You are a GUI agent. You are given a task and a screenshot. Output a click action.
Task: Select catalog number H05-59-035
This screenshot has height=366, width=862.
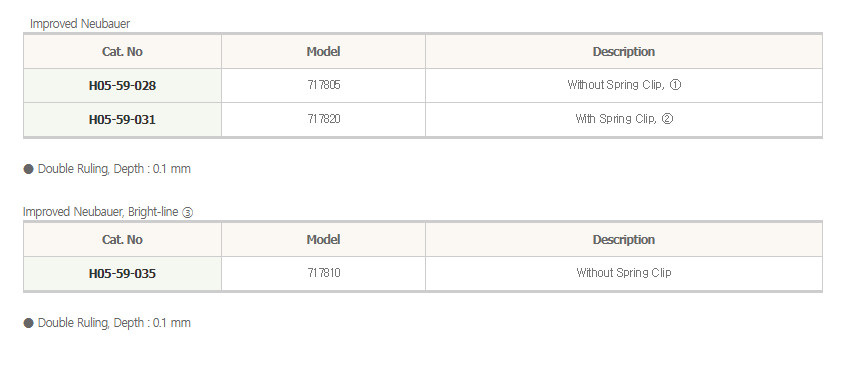(122, 274)
